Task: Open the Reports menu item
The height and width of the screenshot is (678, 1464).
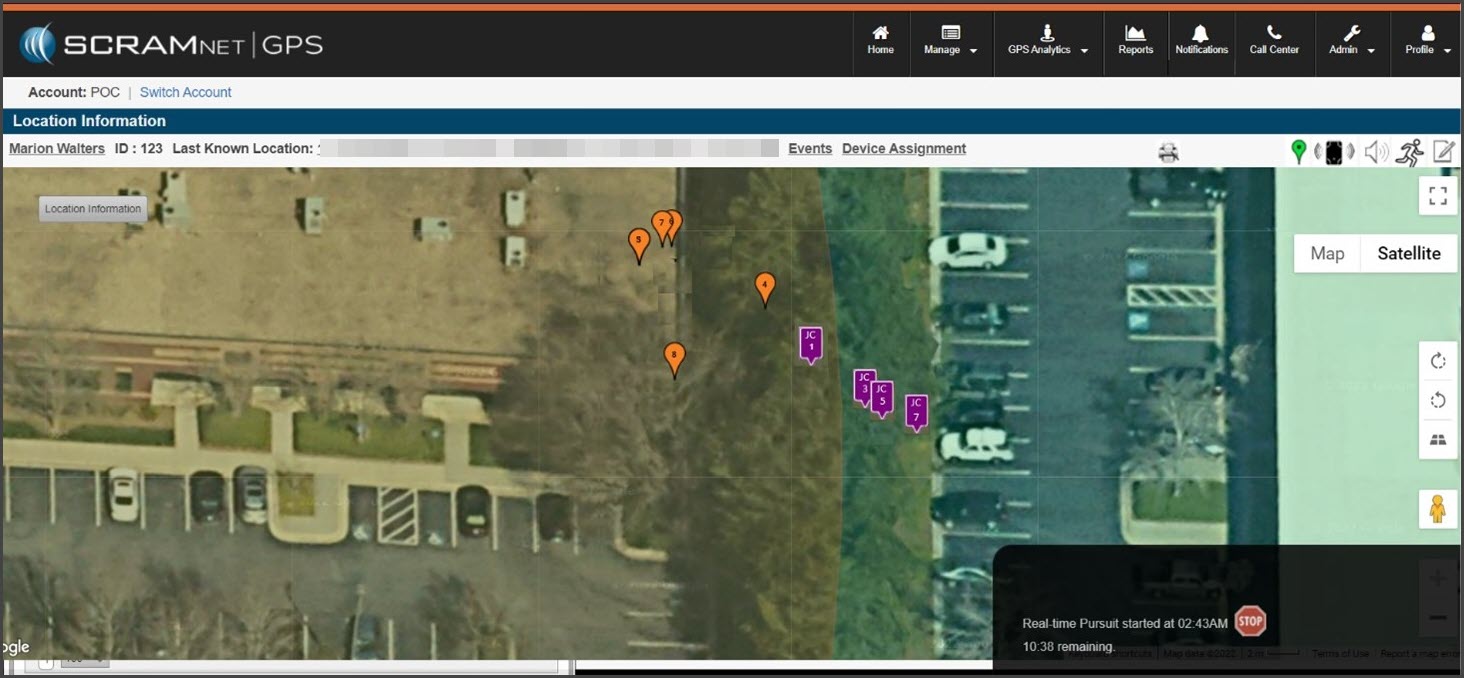Action: (x=1135, y=41)
